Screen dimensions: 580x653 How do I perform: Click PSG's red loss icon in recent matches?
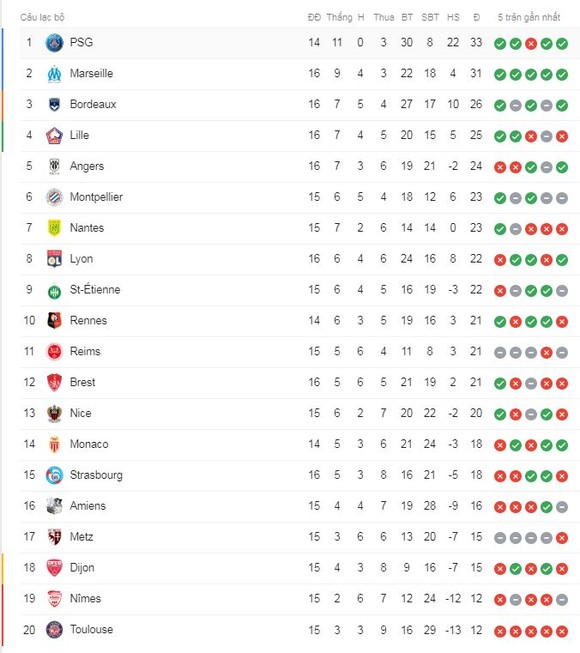pos(531,43)
